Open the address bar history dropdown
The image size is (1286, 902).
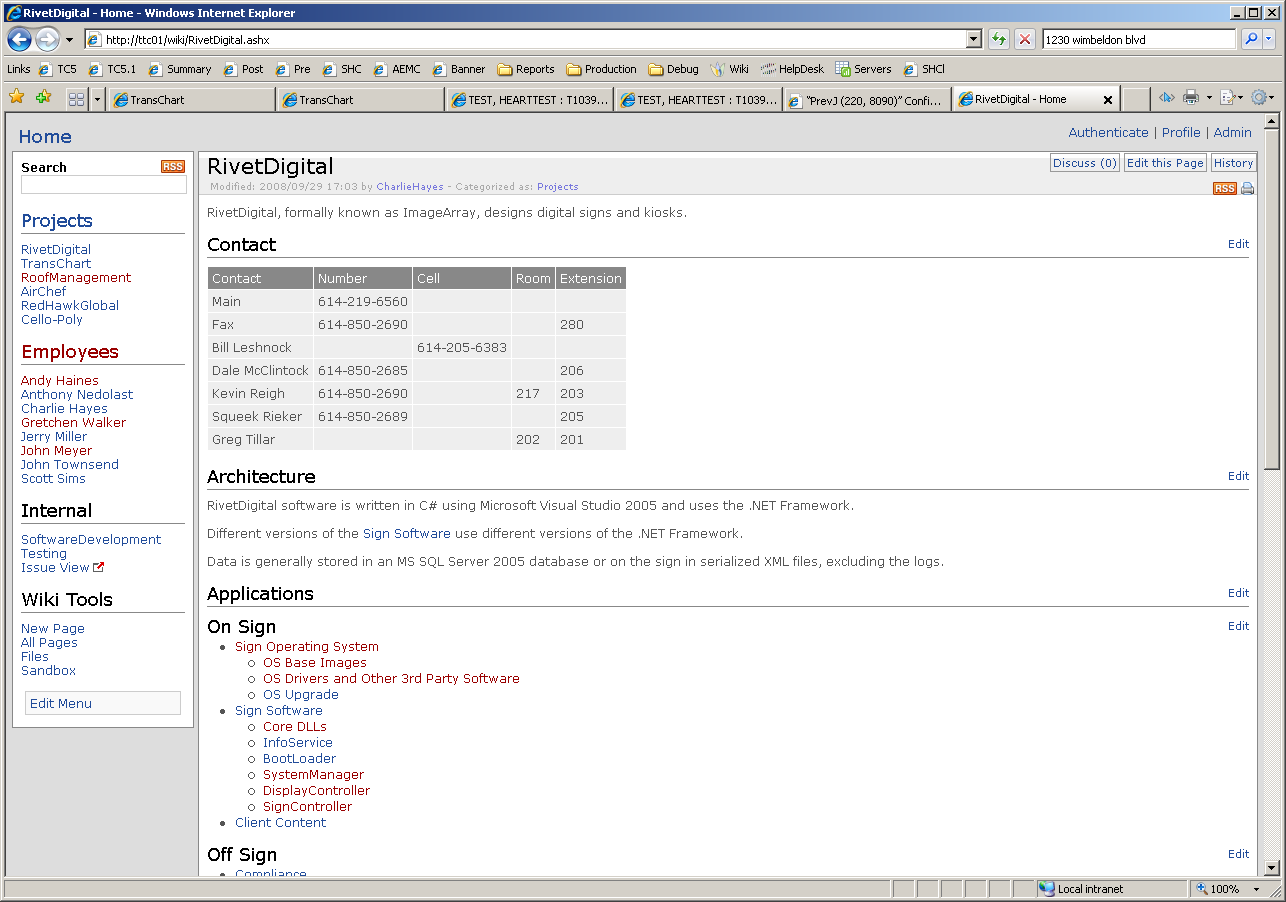974,40
